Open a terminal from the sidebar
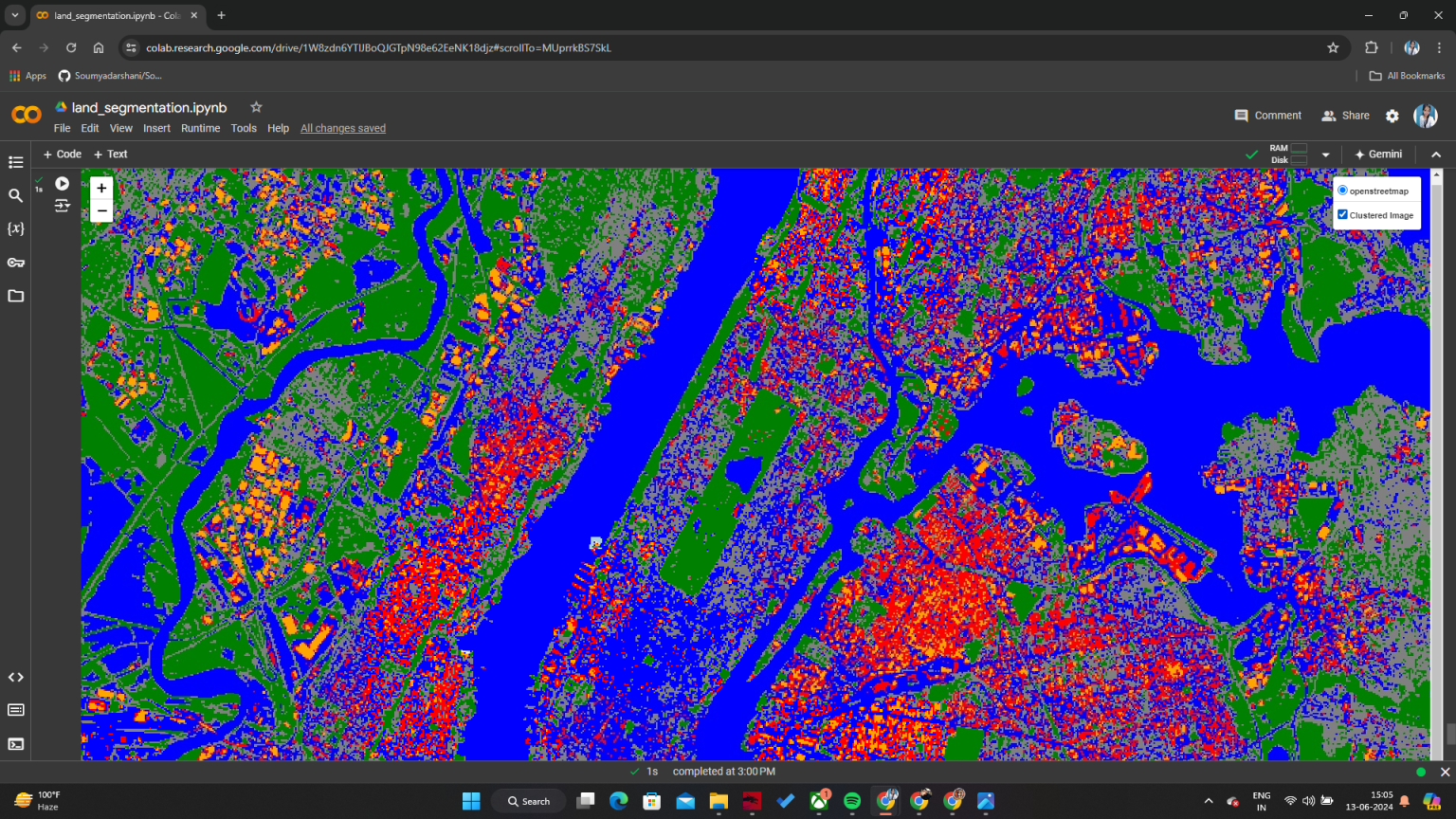Image resolution: width=1456 pixels, height=819 pixels. point(16,744)
